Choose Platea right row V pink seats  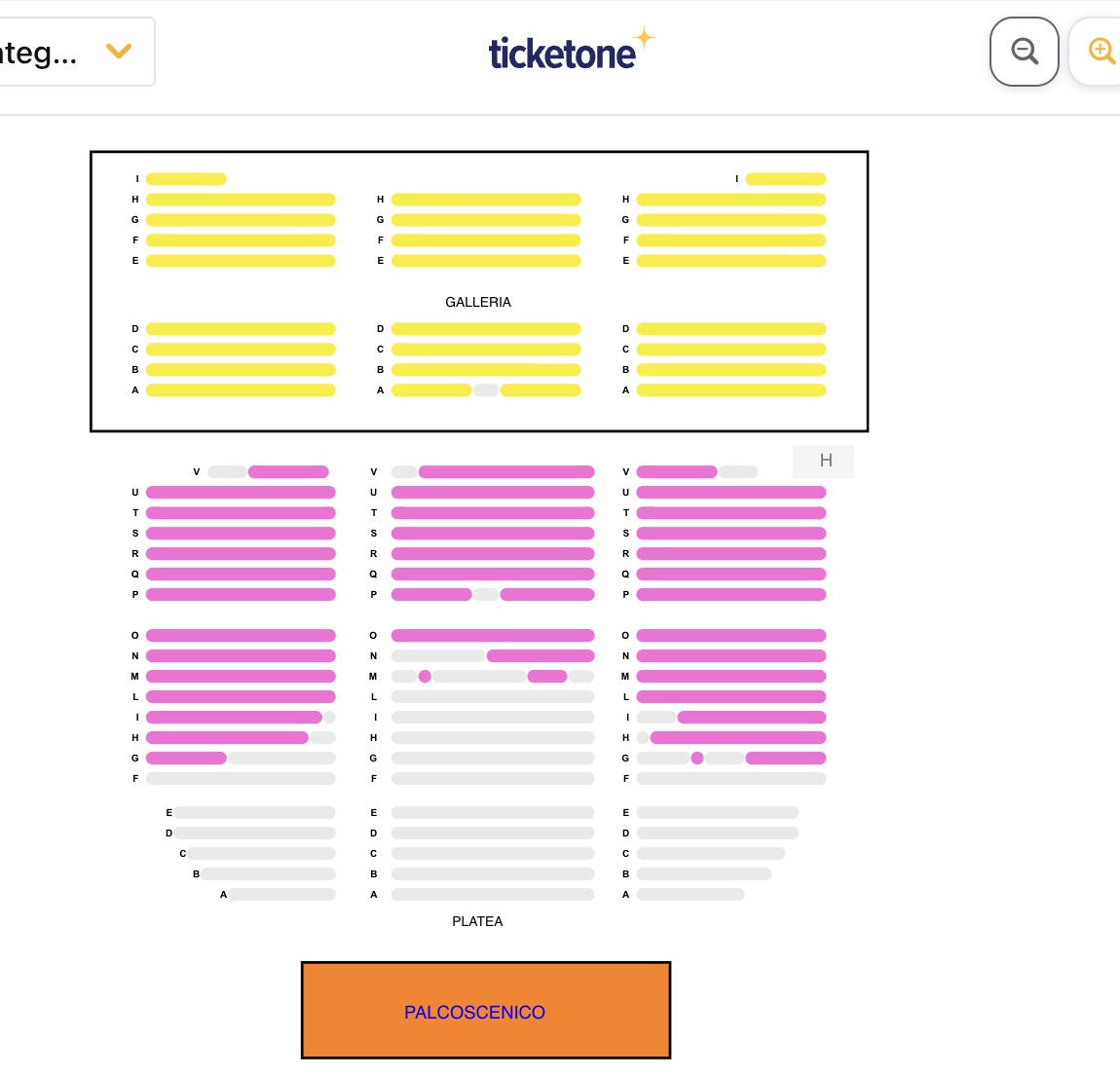coord(677,472)
